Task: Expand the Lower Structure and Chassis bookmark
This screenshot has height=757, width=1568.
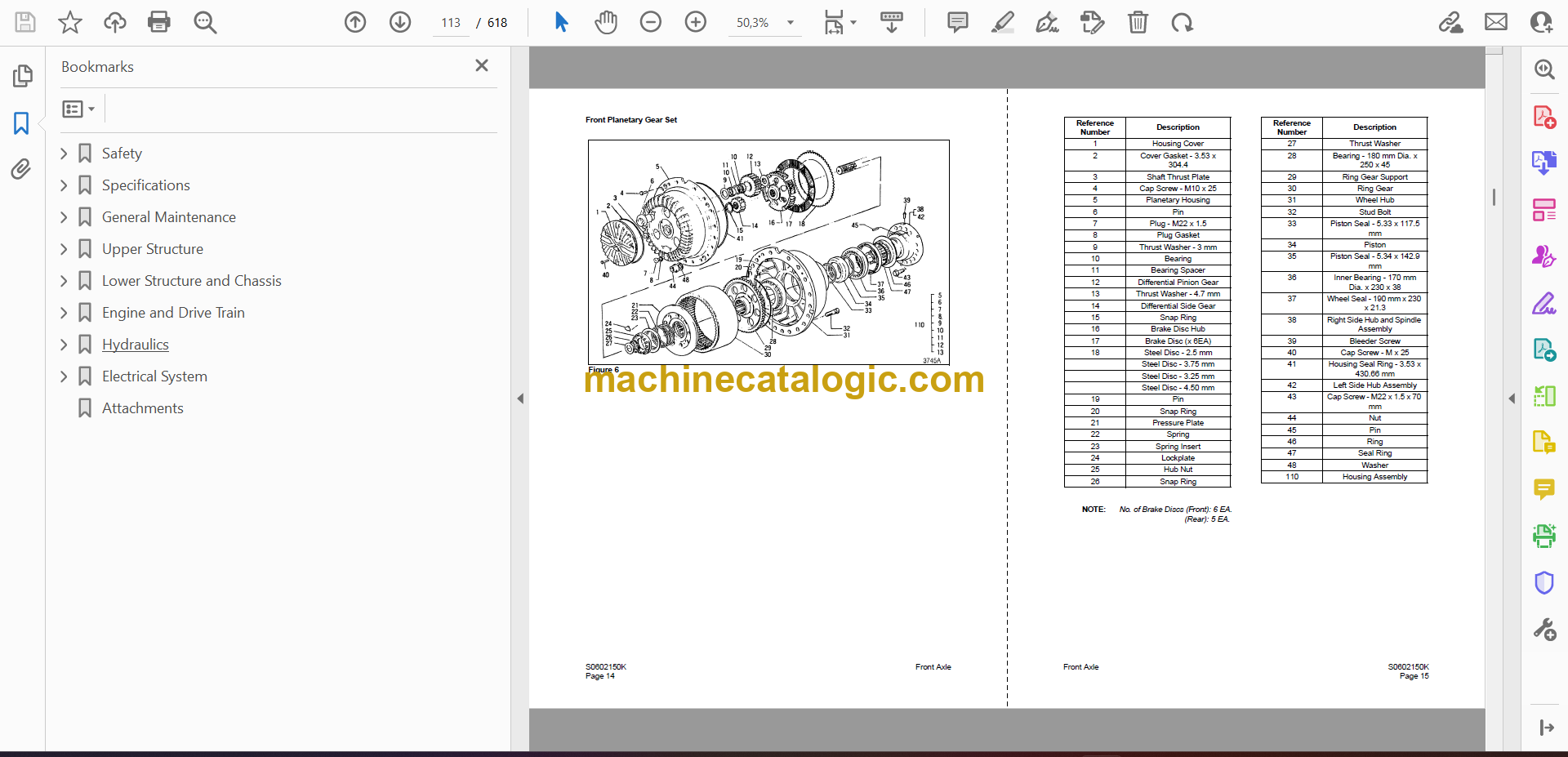Action: click(x=64, y=281)
